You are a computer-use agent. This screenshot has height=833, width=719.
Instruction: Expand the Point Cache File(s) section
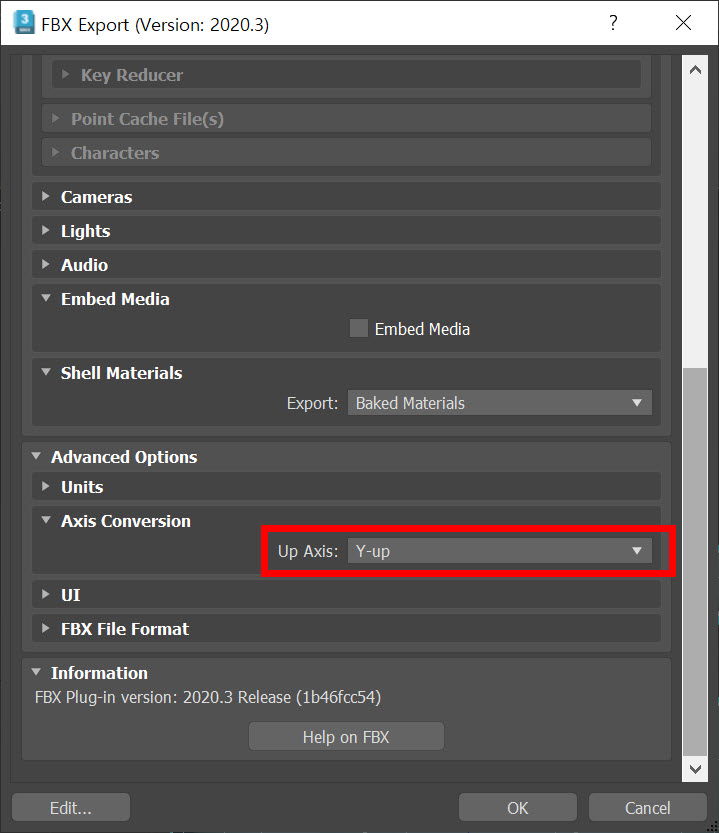pos(346,119)
